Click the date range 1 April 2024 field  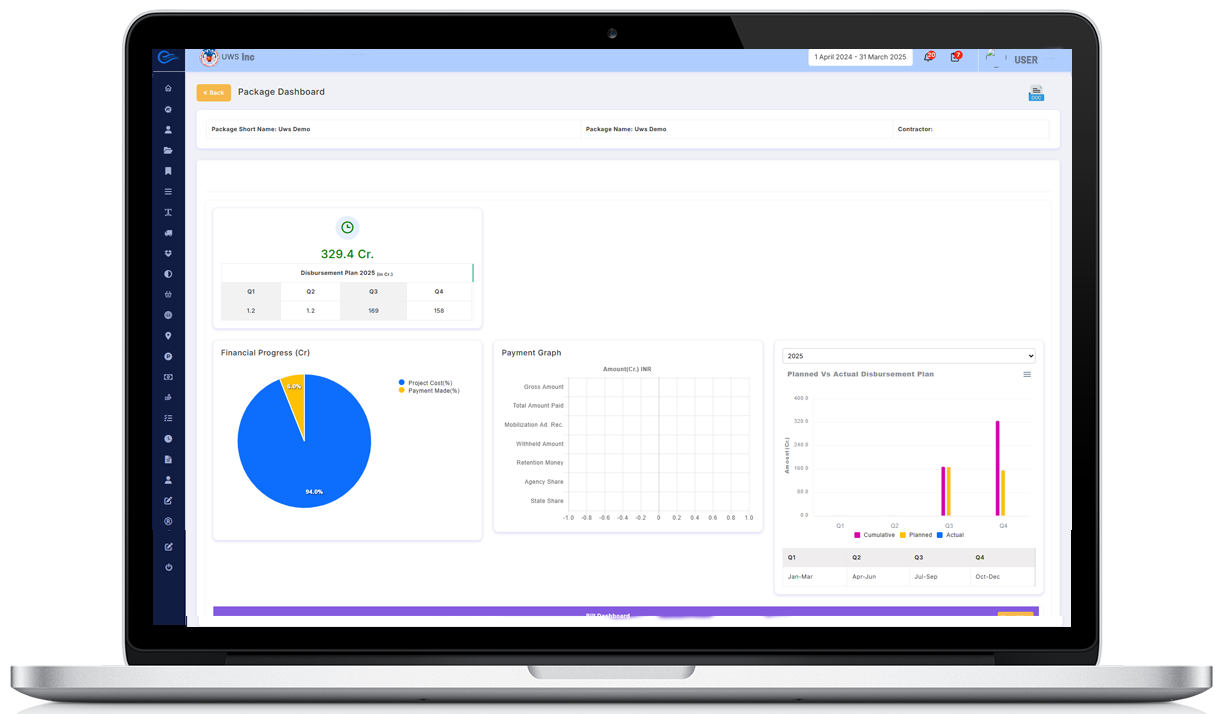860,58
